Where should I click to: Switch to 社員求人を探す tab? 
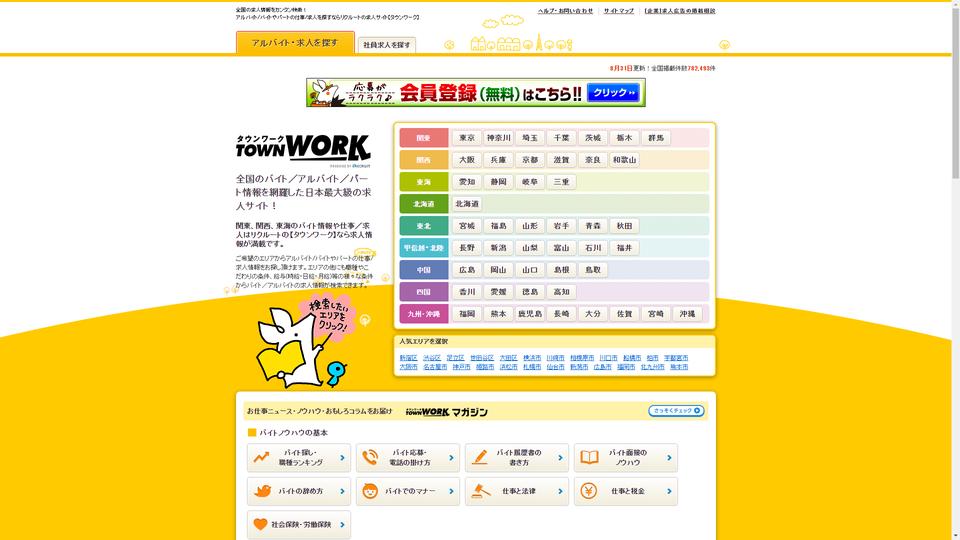[386, 45]
